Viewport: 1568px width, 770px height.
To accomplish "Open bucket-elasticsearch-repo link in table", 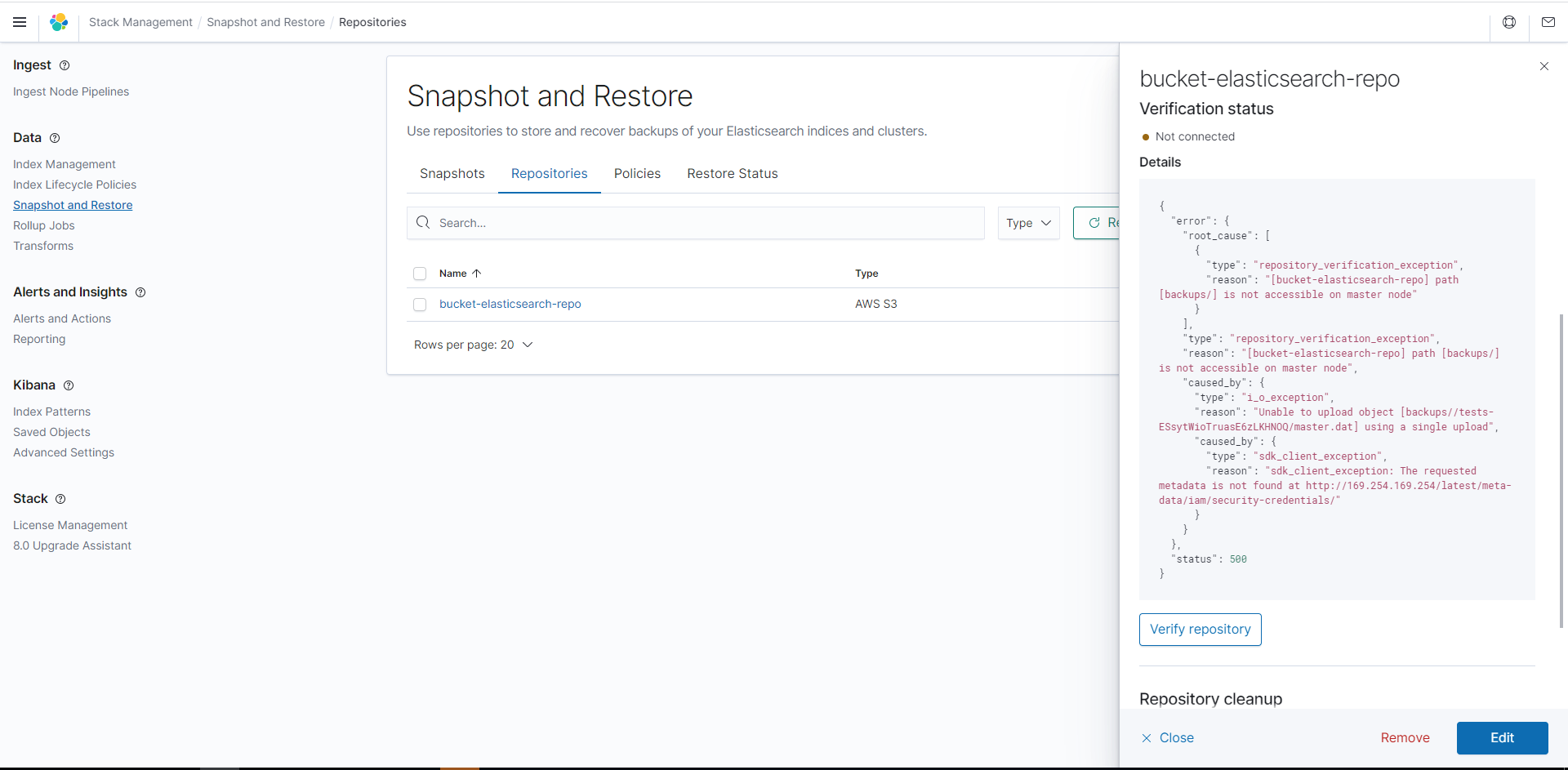I will 510,304.
